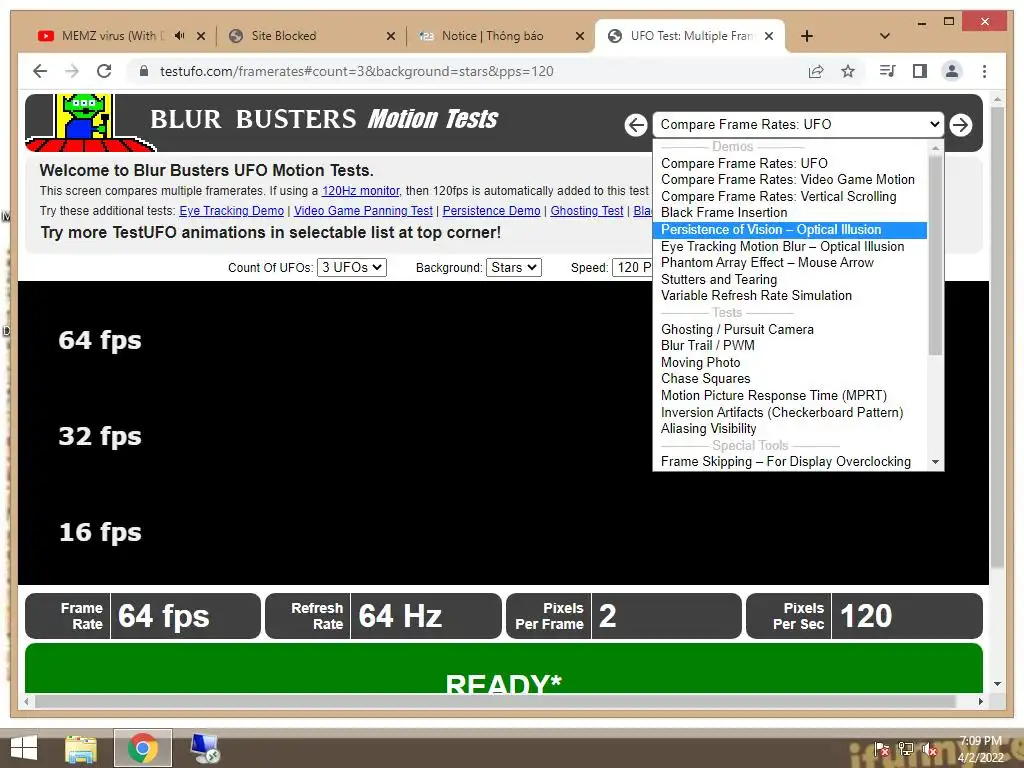Click the address bar URL
The height and width of the screenshot is (768, 1024).
tap(357, 71)
